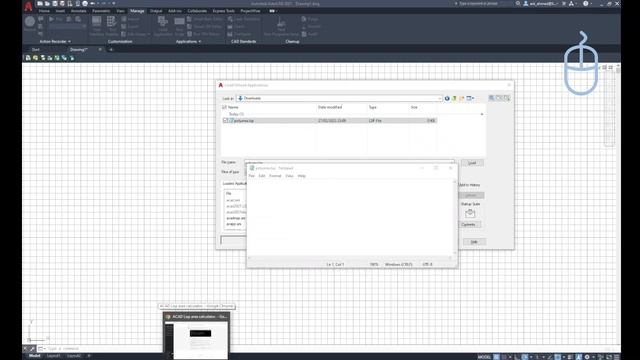This screenshot has height=360, width=640.
Task: Select the Layout1 tab
Action: [53, 356]
